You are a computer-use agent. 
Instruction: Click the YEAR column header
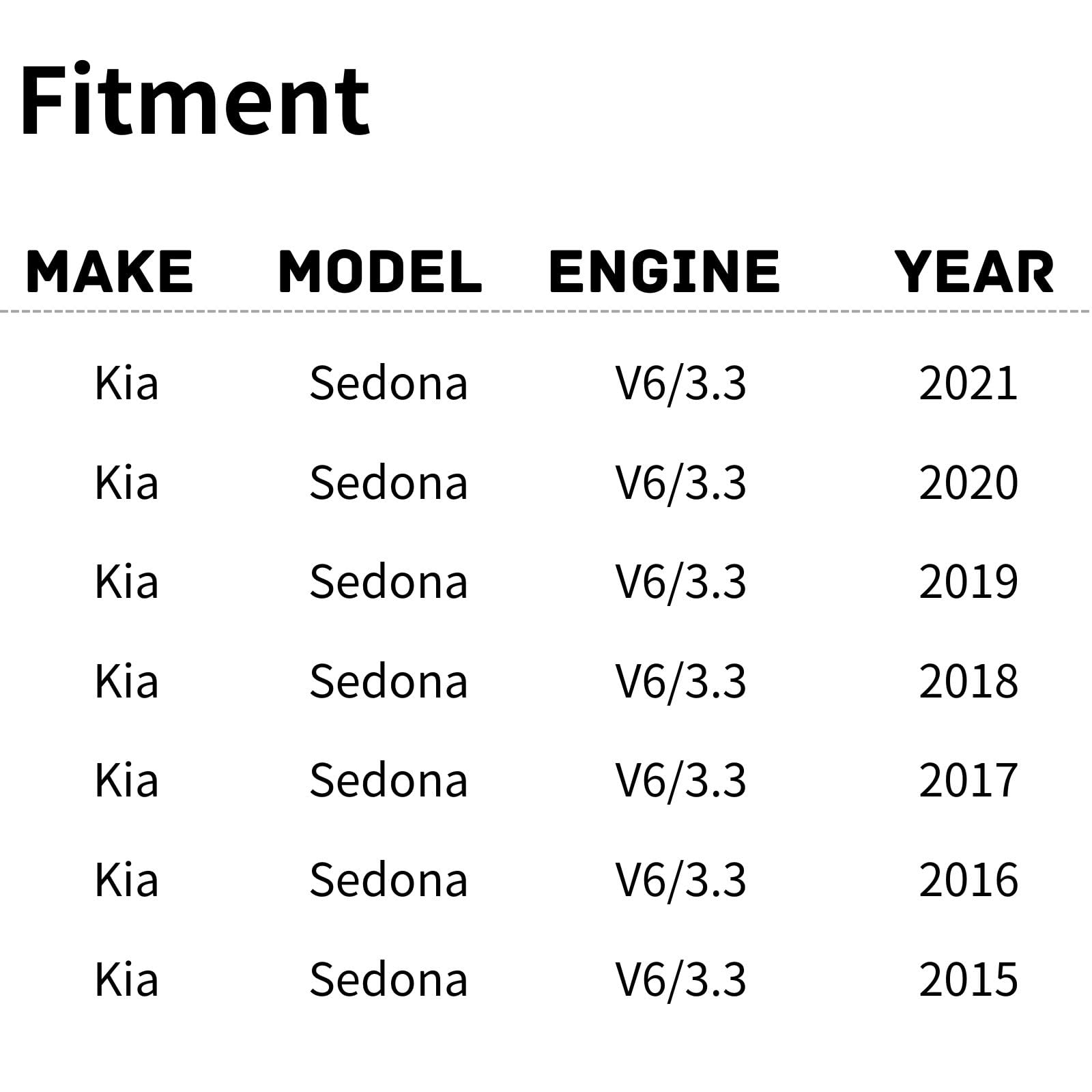pos(975,272)
